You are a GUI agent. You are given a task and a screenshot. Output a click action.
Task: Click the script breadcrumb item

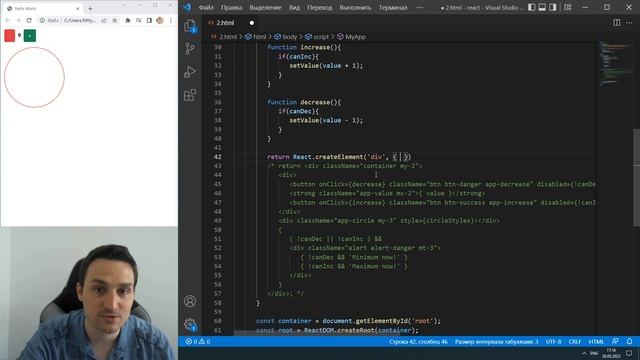[x=321, y=37]
